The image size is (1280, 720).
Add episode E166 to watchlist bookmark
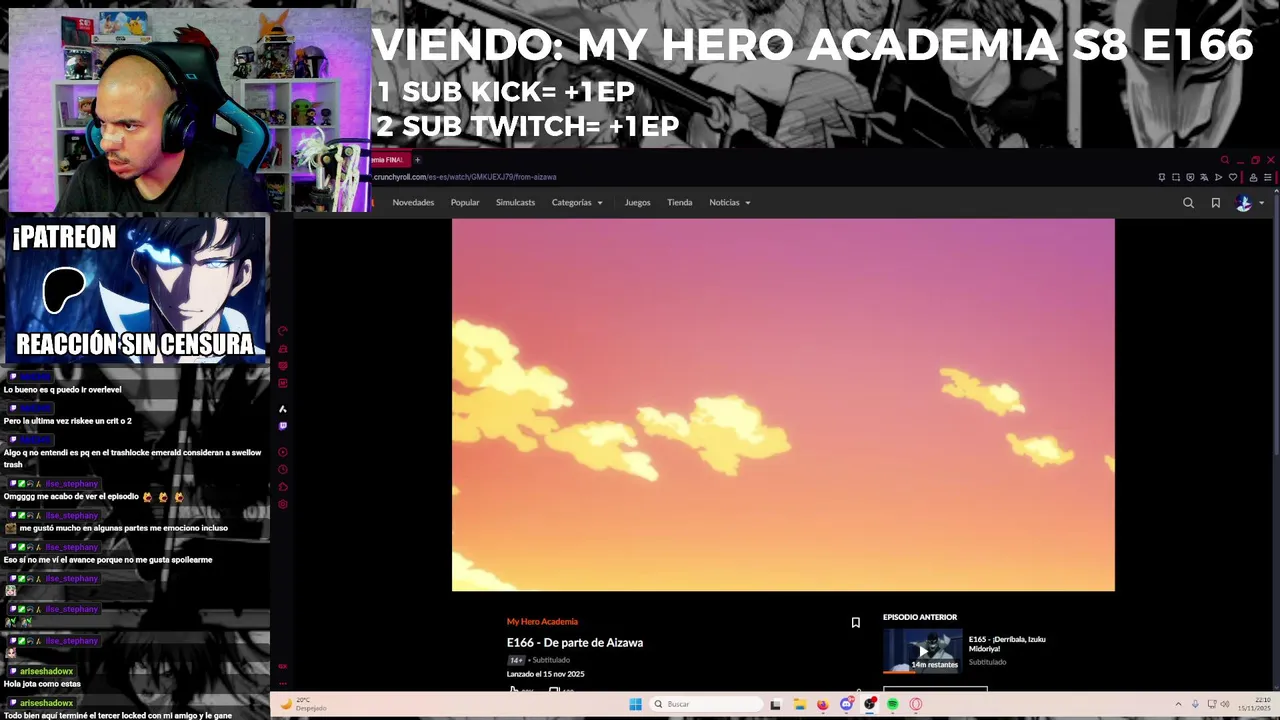[855, 623]
